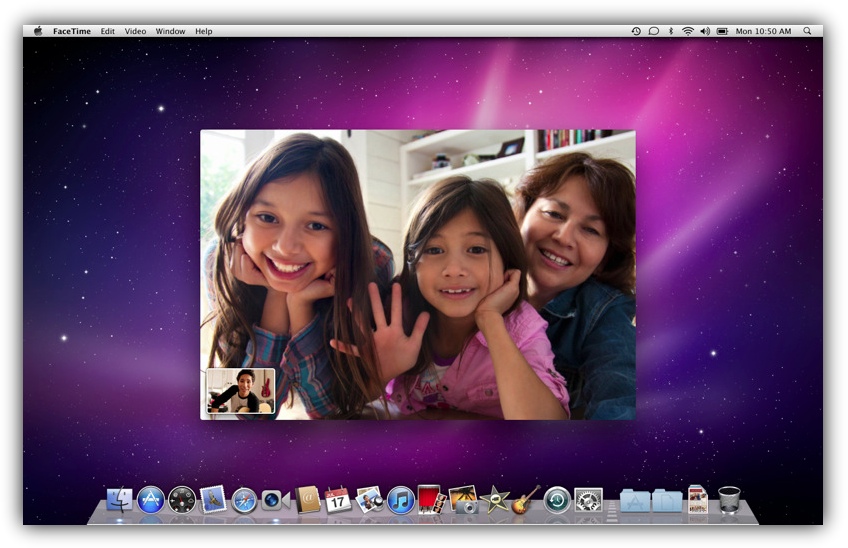Open the Edit menu
Image resolution: width=848 pixels, height=548 pixels.
click(x=108, y=31)
